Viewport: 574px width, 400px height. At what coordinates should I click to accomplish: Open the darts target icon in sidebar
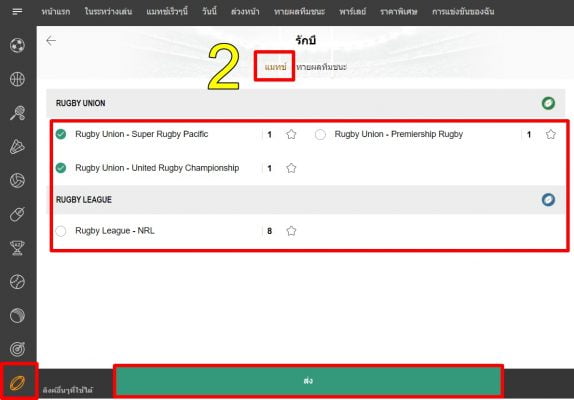pos(17,349)
